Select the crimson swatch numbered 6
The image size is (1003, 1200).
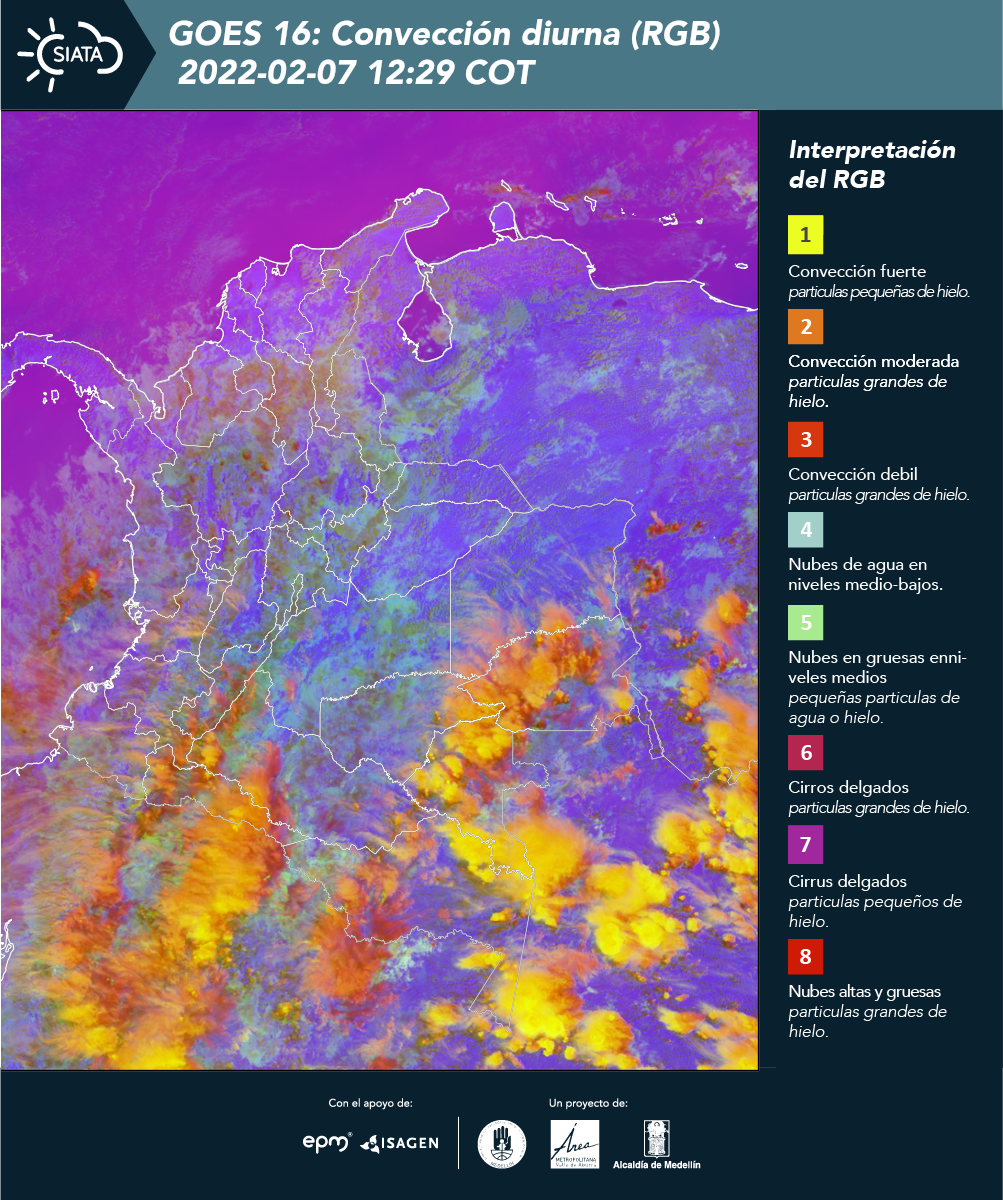[805, 752]
